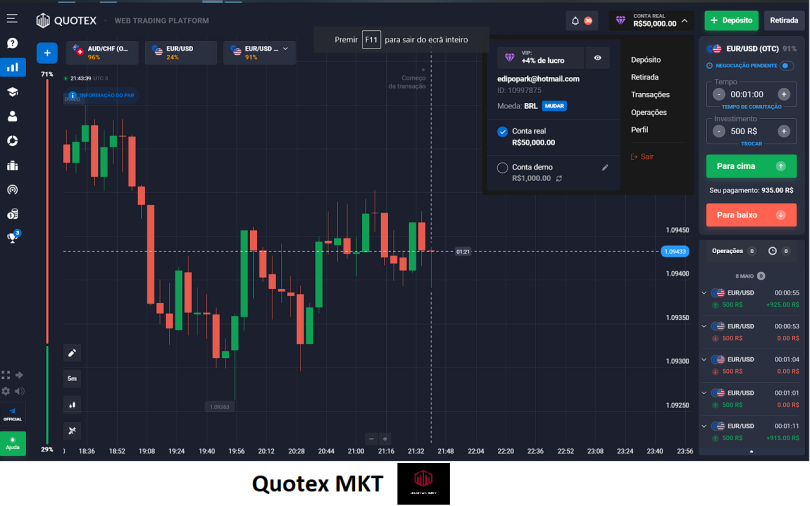Select Perfil in the account menu
The image size is (810, 506).
click(639, 130)
